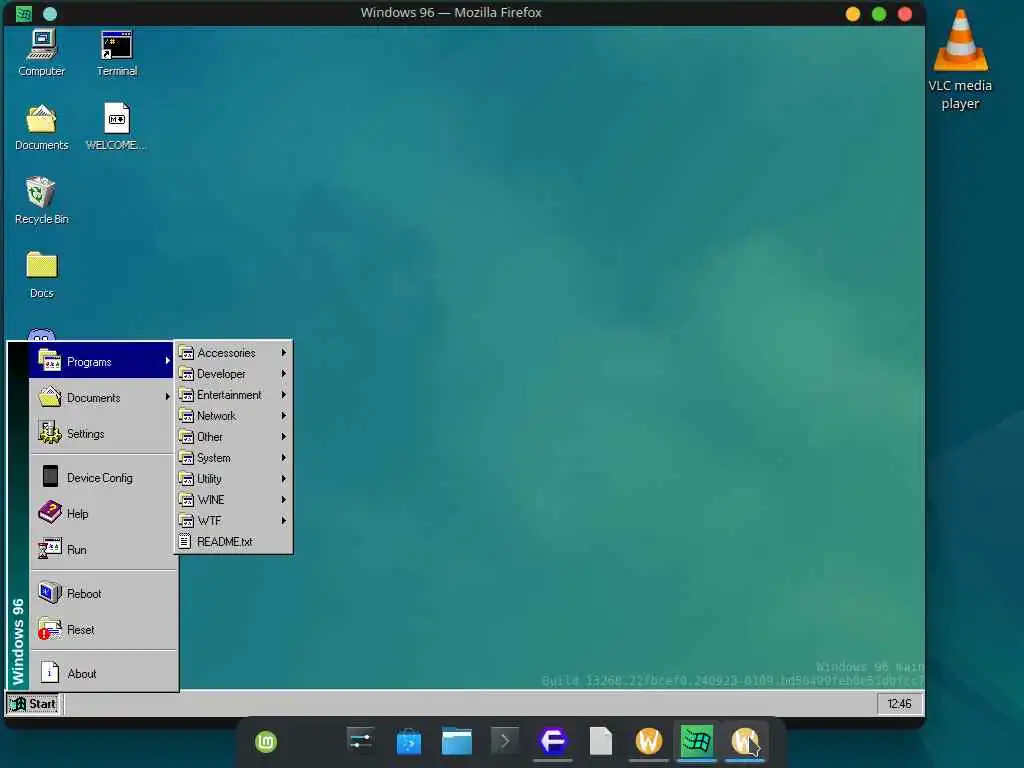This screenshot has width=1024, height=768.
Task: Click the Accessories folder icon
Action: coord(186,353)
